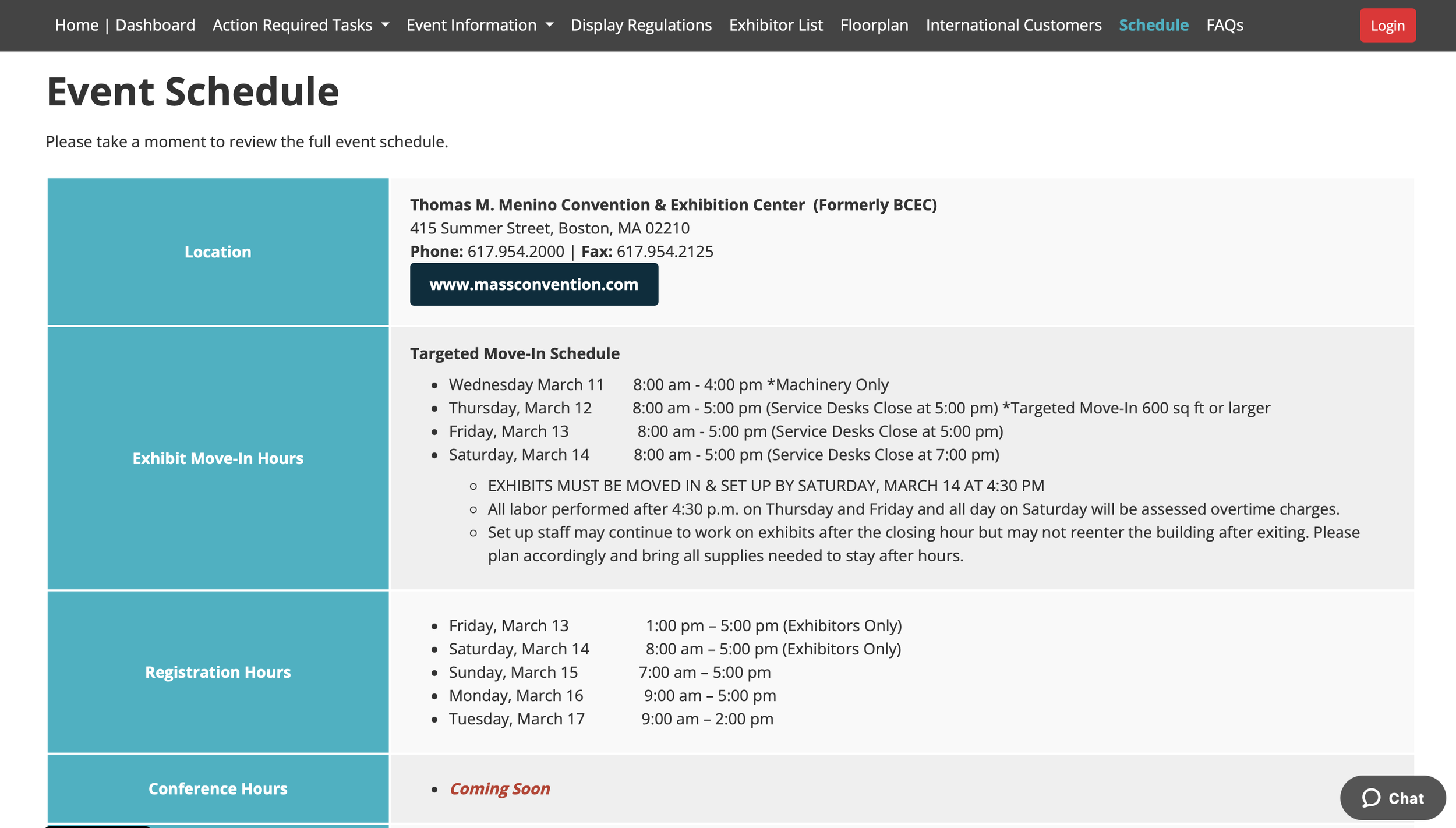Expand the Action Required Tasks dropdown
The width and height of the screenshot is (1456, 828).
(300, 25)
